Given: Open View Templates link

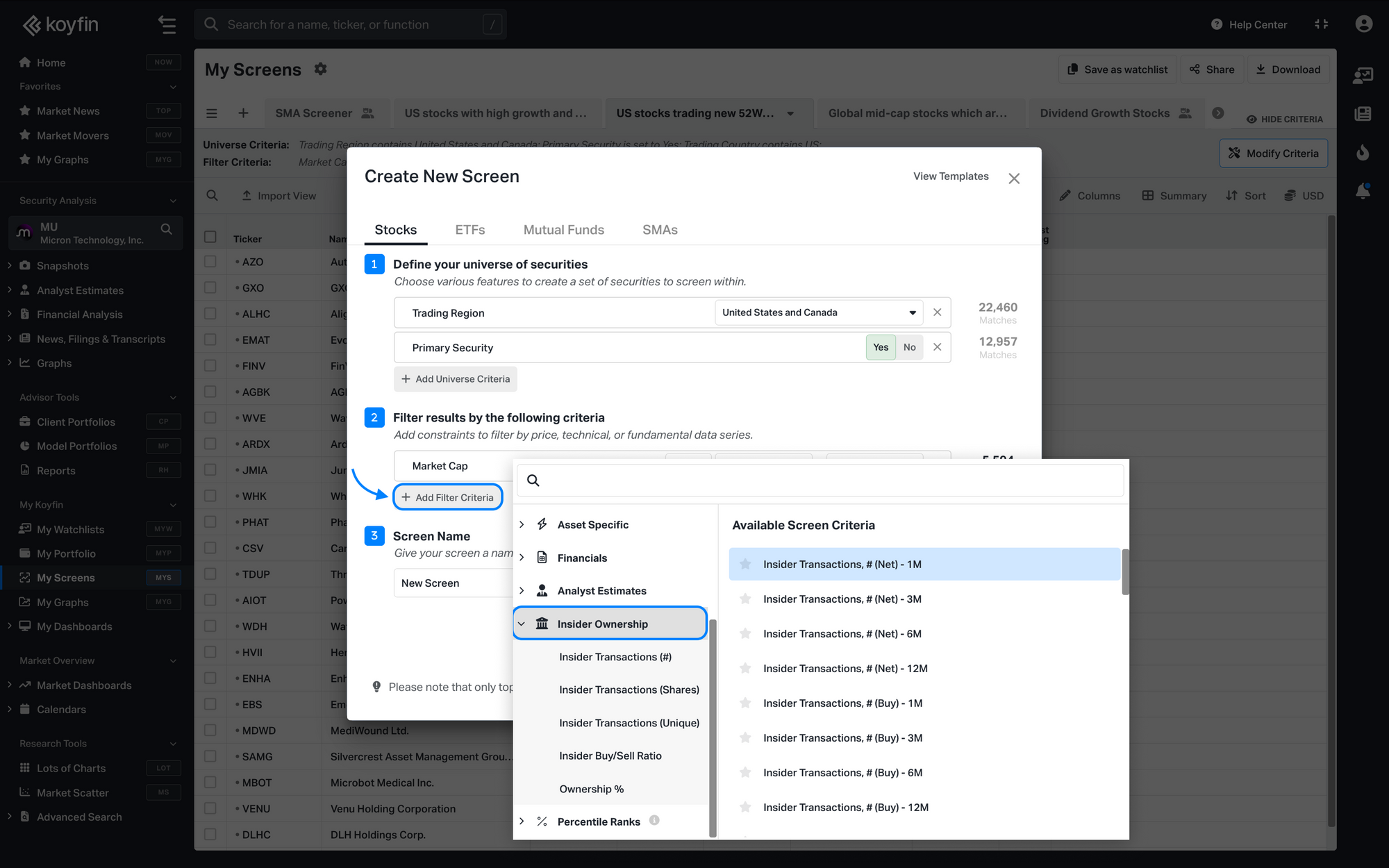Looking at the screenshot, I should (x=951, y=176).
